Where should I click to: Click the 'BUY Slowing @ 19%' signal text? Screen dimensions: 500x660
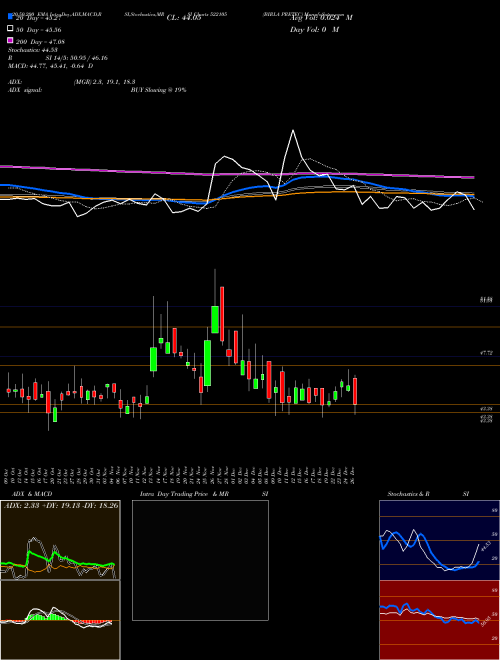[158, 90]
